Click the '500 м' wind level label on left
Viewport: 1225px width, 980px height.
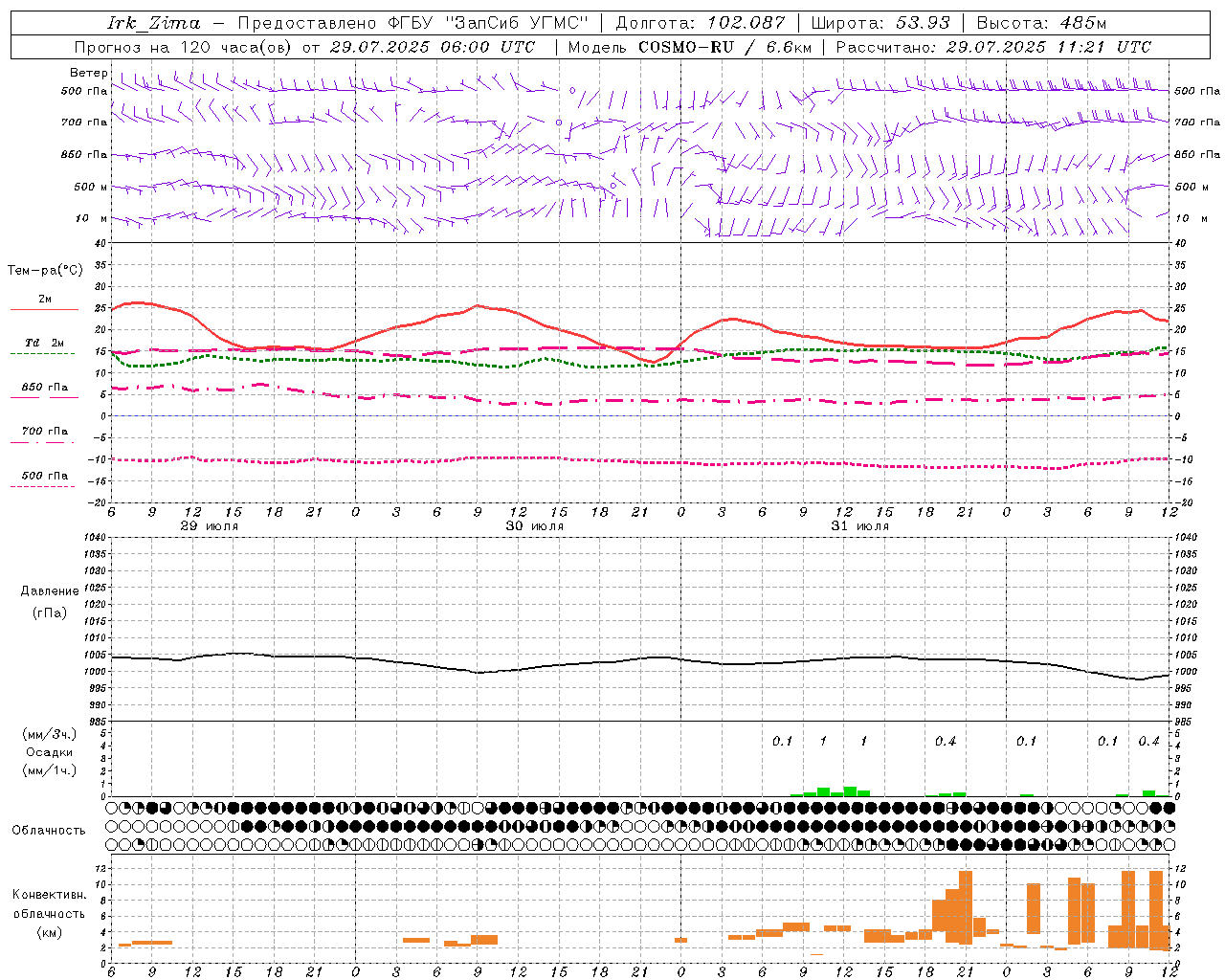[91, 187]
